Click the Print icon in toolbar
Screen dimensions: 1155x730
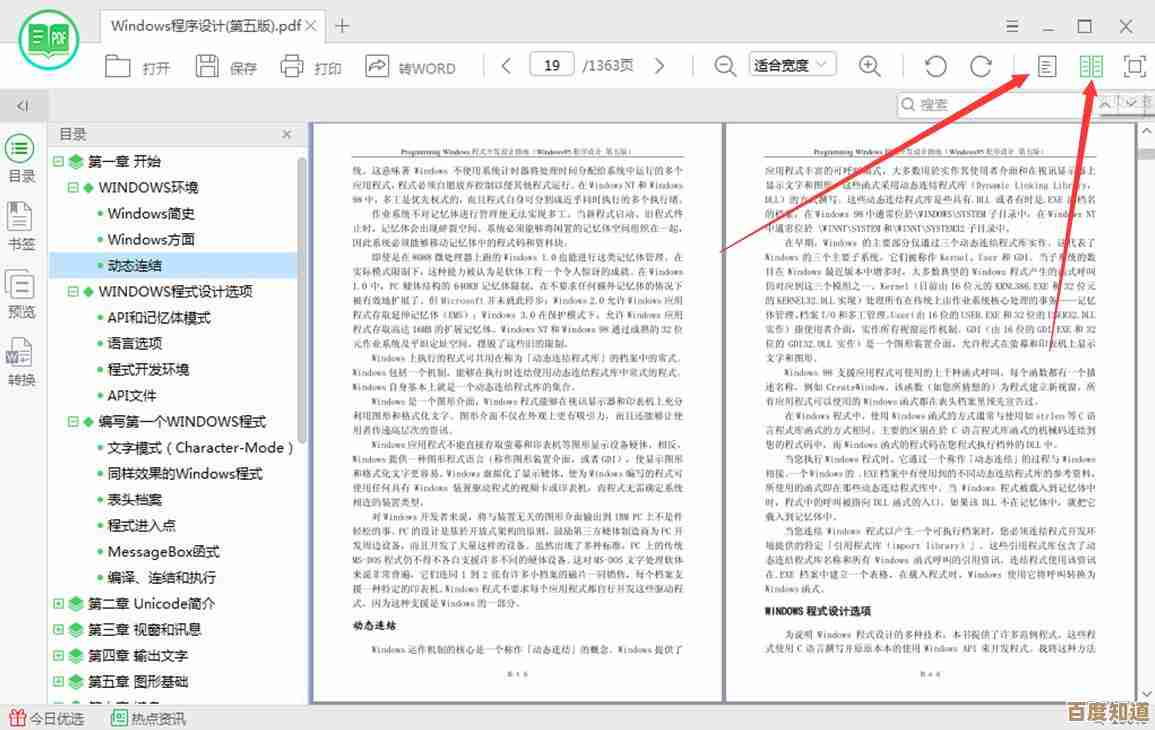coord(292,67)
